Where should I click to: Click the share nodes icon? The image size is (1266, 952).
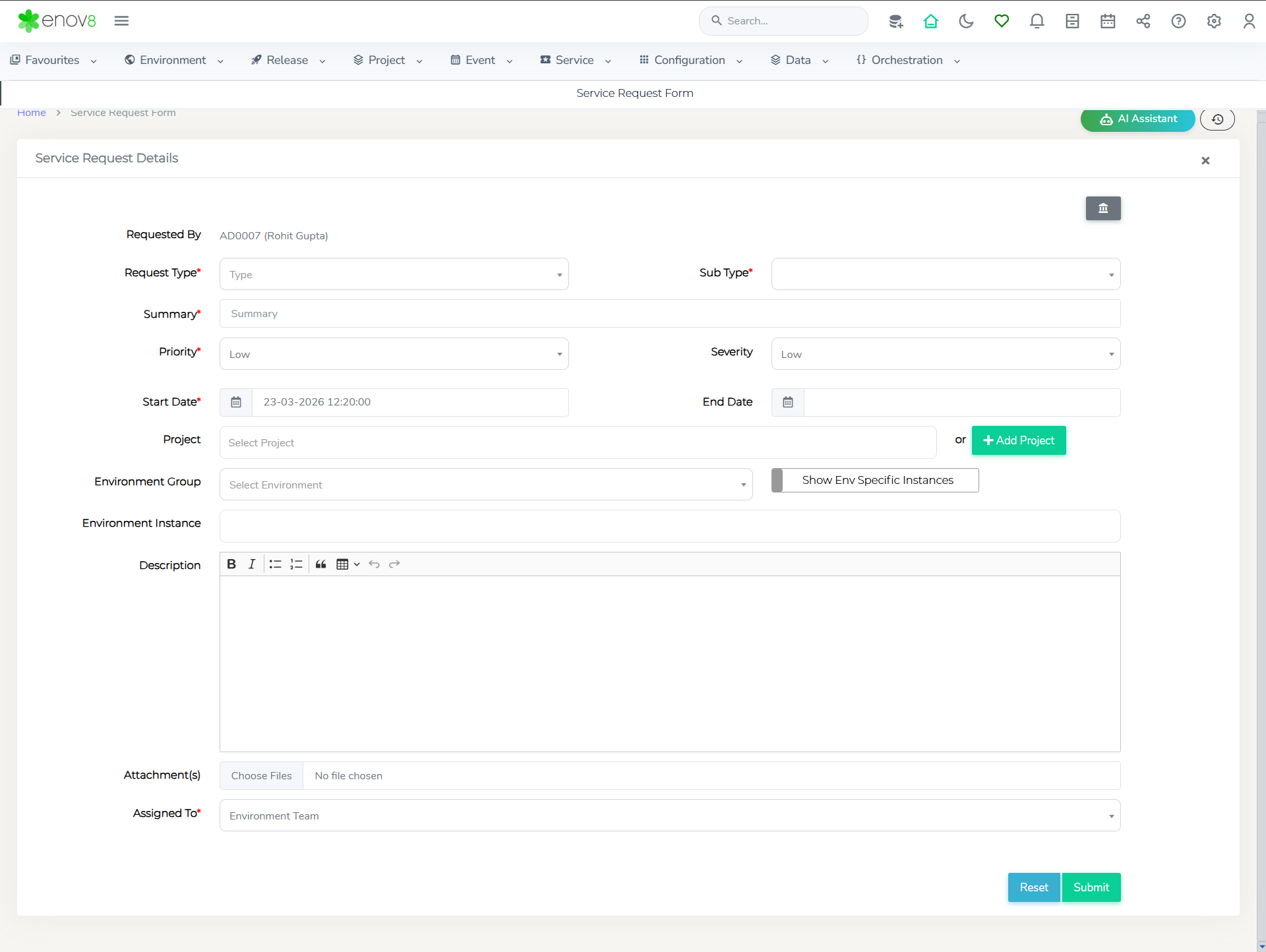click(x=1143, y=21)
